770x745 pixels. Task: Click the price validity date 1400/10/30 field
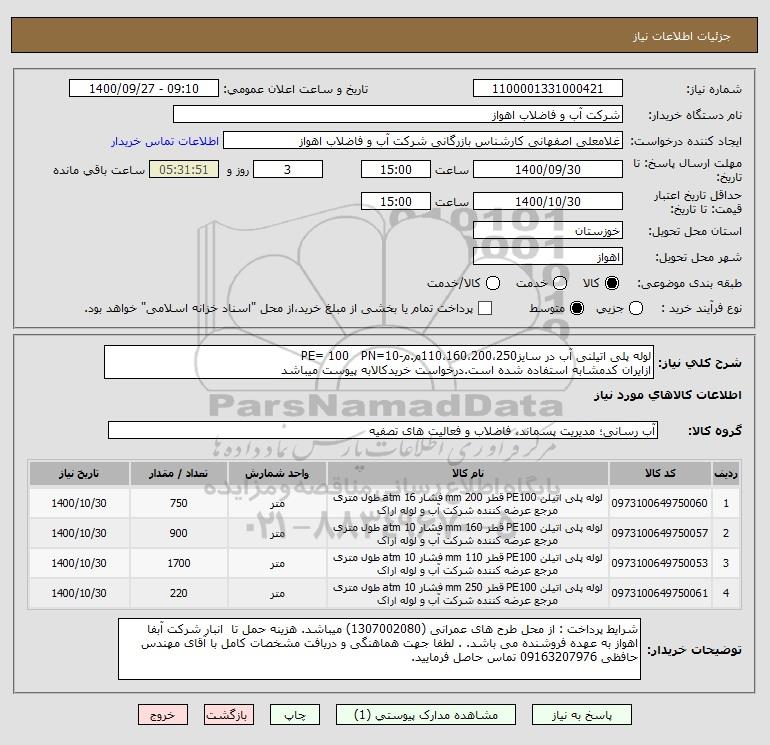click(548, 201)
